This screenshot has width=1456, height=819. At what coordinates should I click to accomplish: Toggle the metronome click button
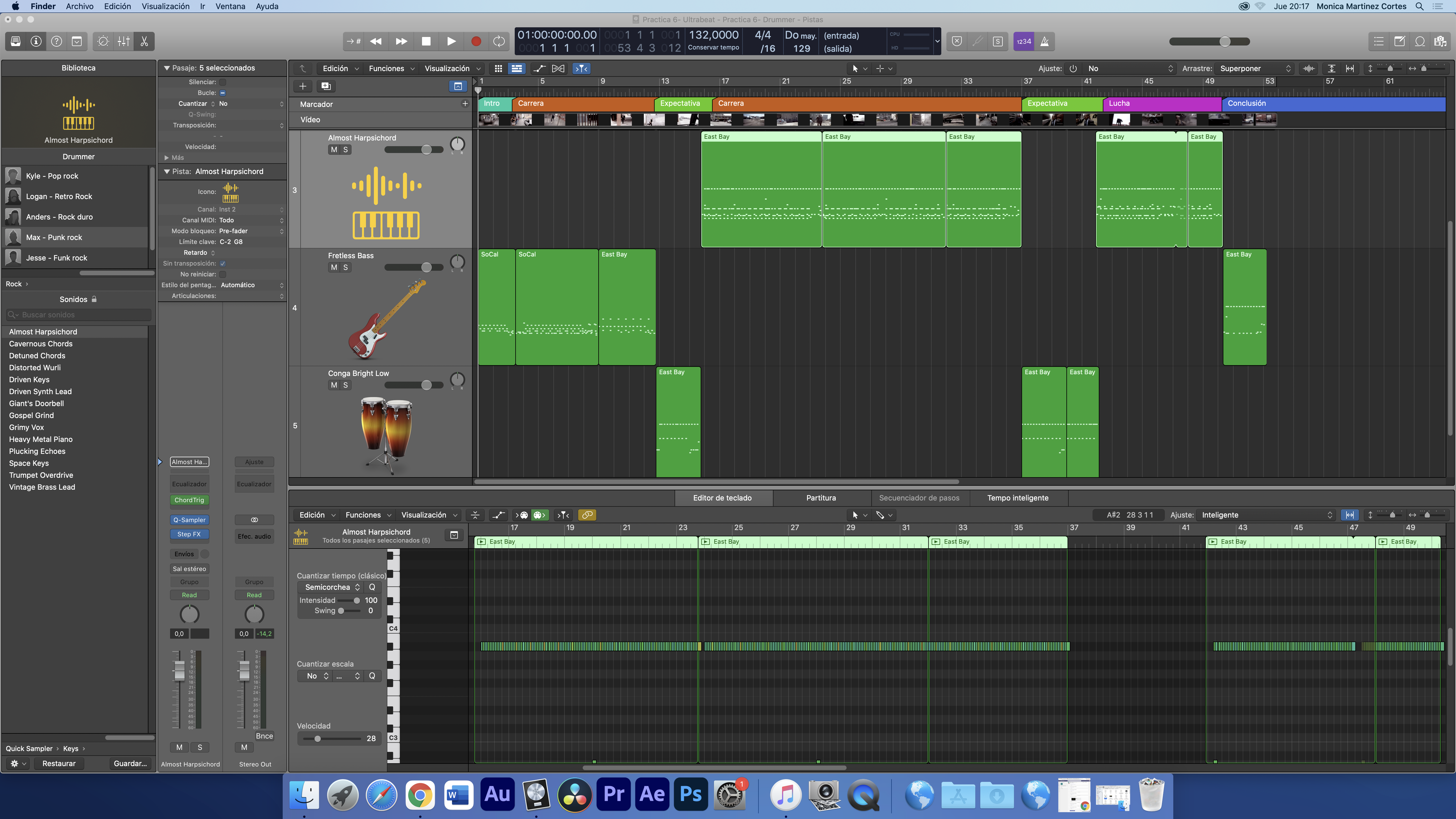tap(1045, 41)
